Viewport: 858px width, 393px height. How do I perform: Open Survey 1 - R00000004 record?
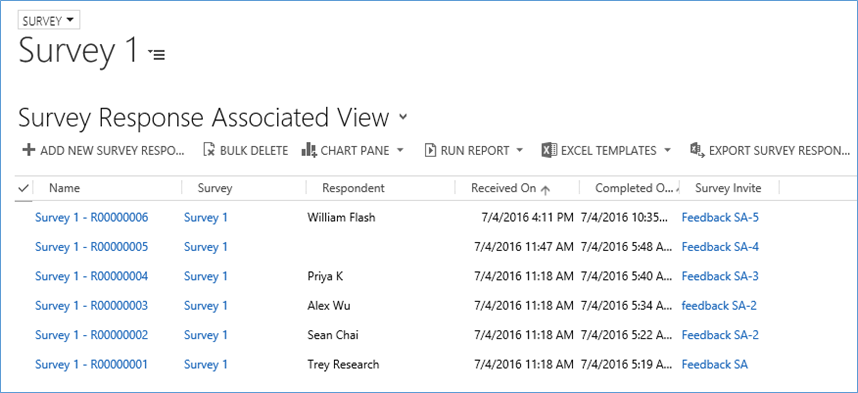91,276
